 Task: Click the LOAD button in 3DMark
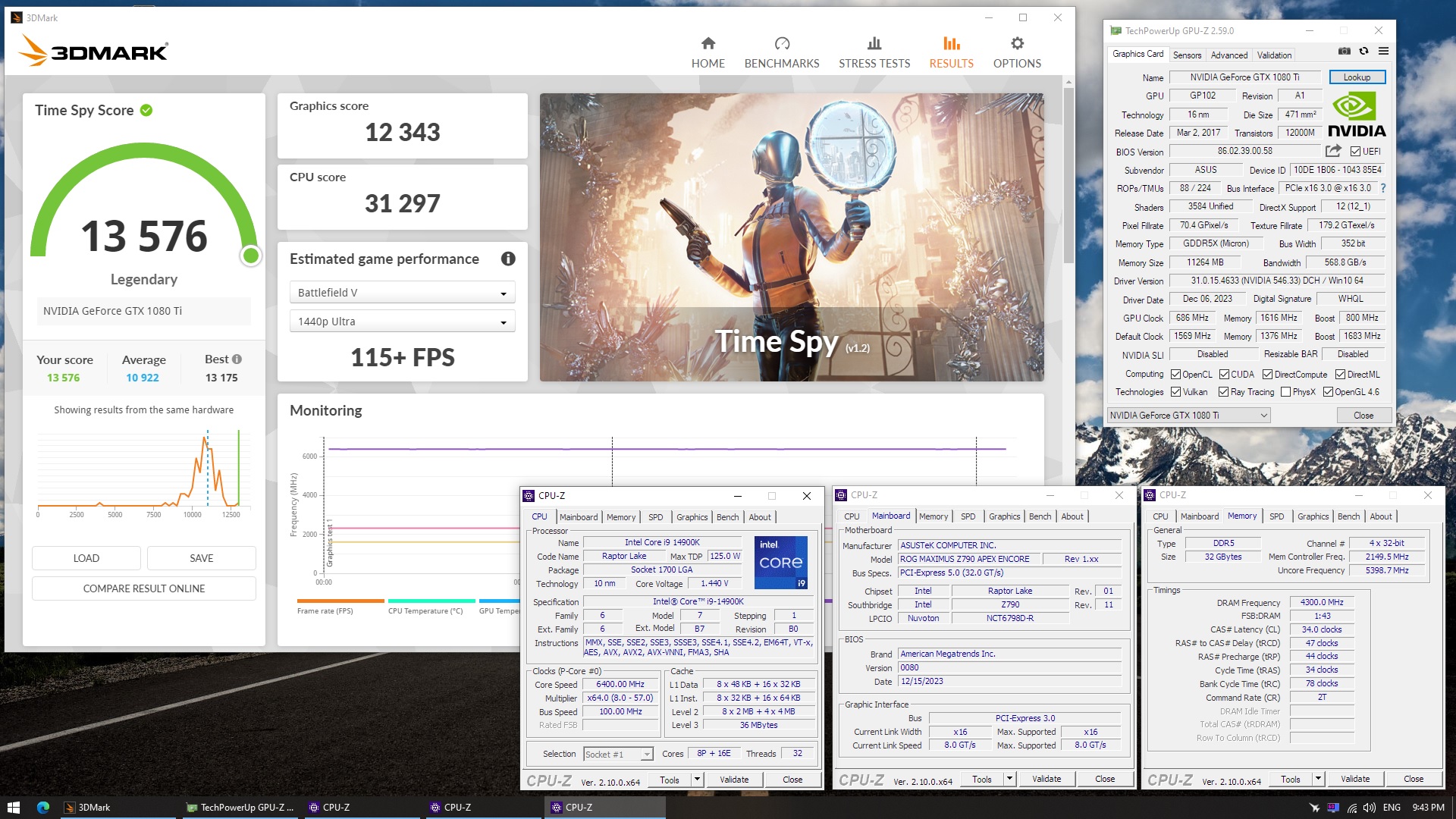[86, 558]
